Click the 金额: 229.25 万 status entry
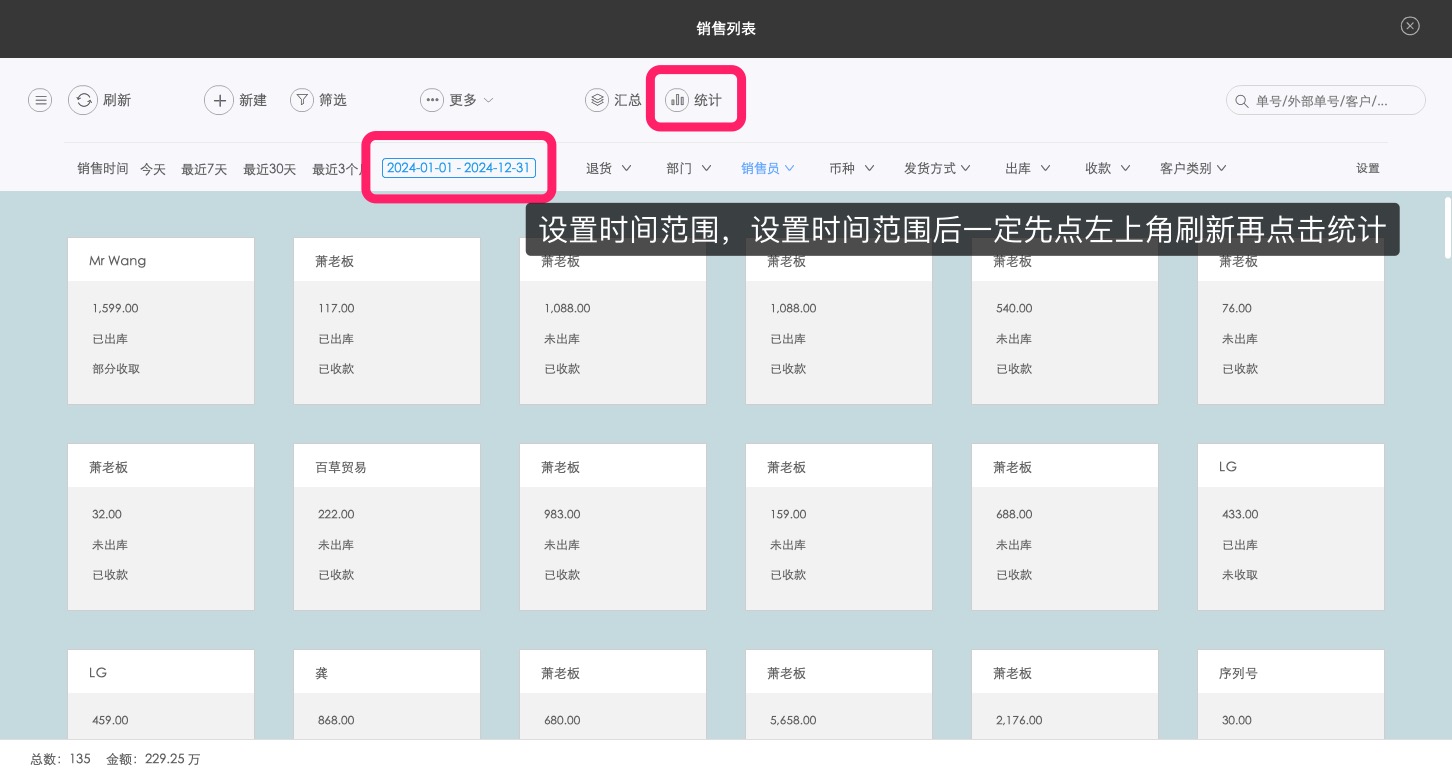The width and height of the screenshot is (1452, 777). coord(153,759)
